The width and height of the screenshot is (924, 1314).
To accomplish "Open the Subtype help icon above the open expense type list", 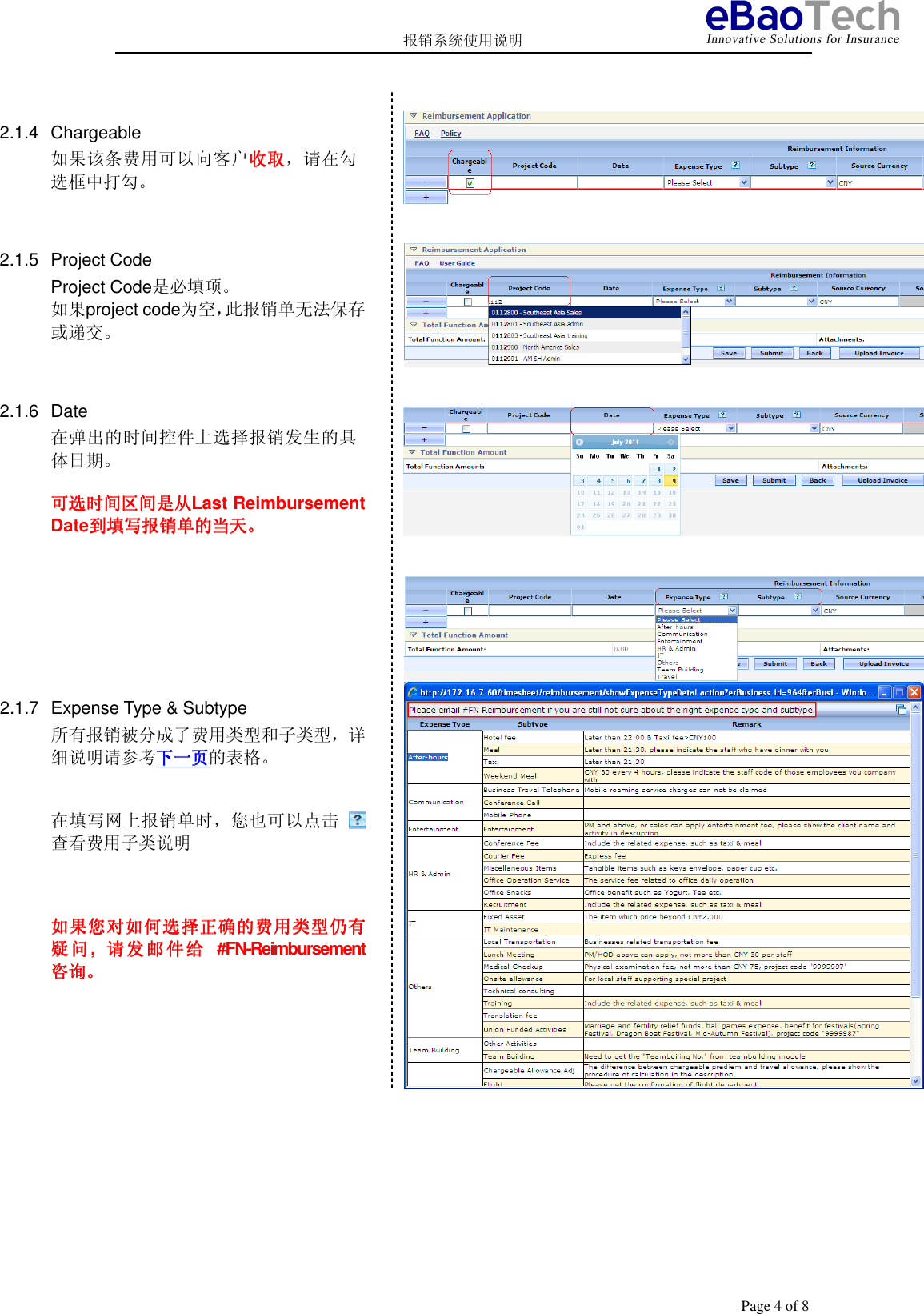I will point(797,597).
